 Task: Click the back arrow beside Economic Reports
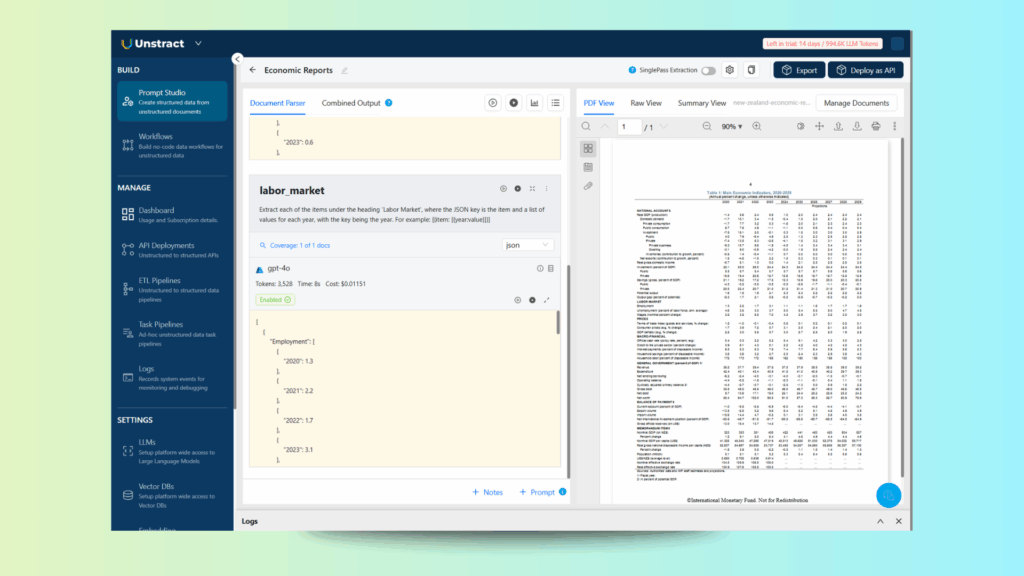tap(252, 71)
